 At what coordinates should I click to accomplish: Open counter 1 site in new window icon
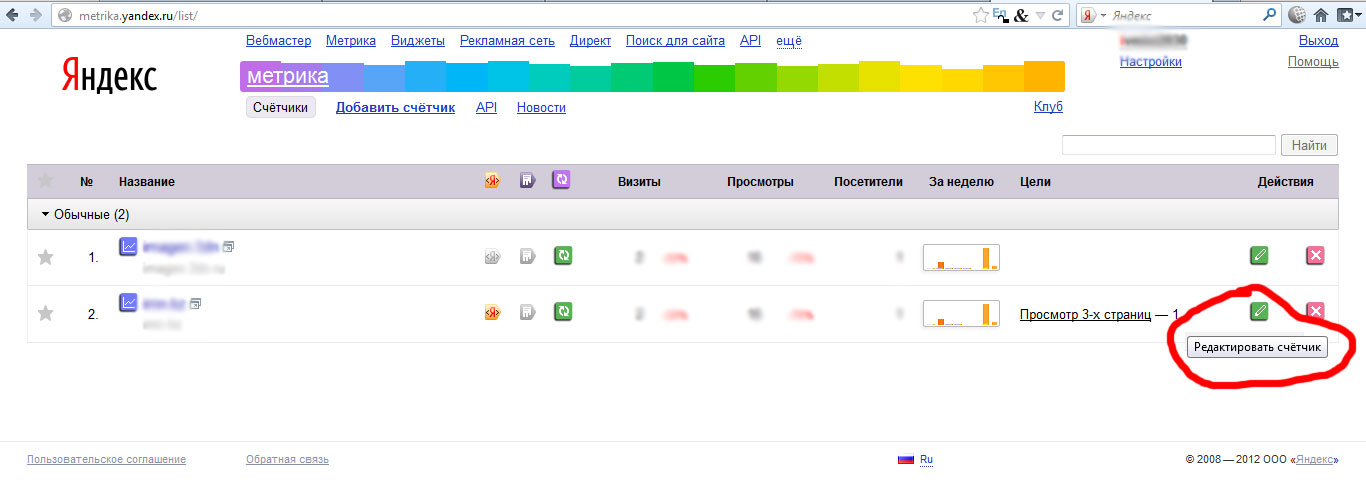coord(228,246)
